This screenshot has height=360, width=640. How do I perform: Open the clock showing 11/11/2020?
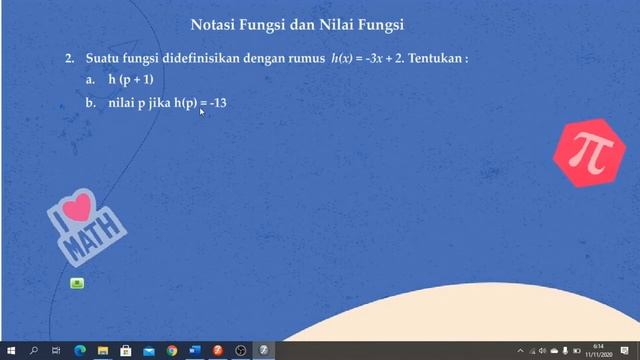(599, 351)
